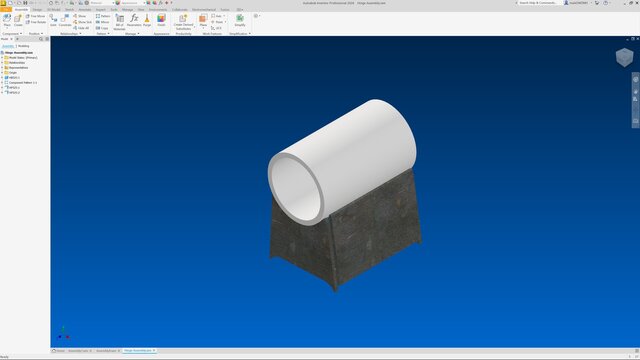
Task: Expand the Relationships folder node
Action: pyautogui.click(x=2, y=62)
